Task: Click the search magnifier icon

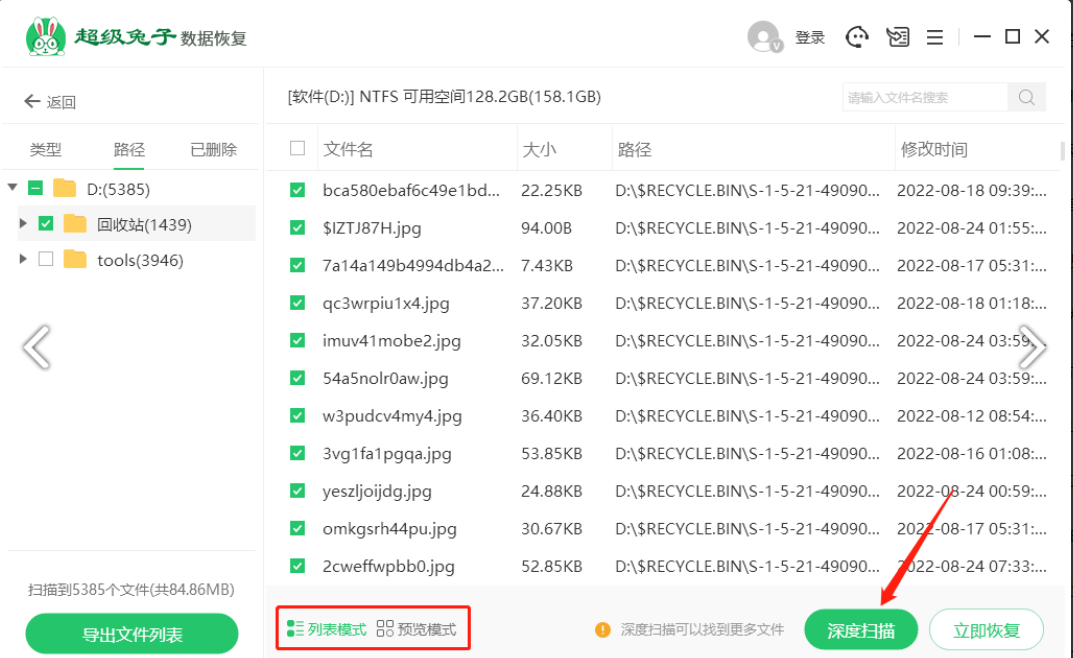Action: coord(1026,97)
